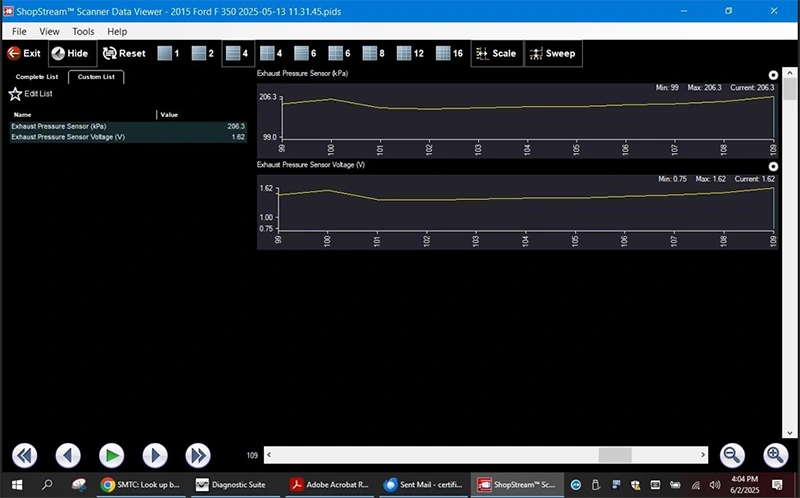Image resolution: width=800 pixels, height=498 pixels.
Task: Toggle the Scale option
Action: click(x=497, y=53)
